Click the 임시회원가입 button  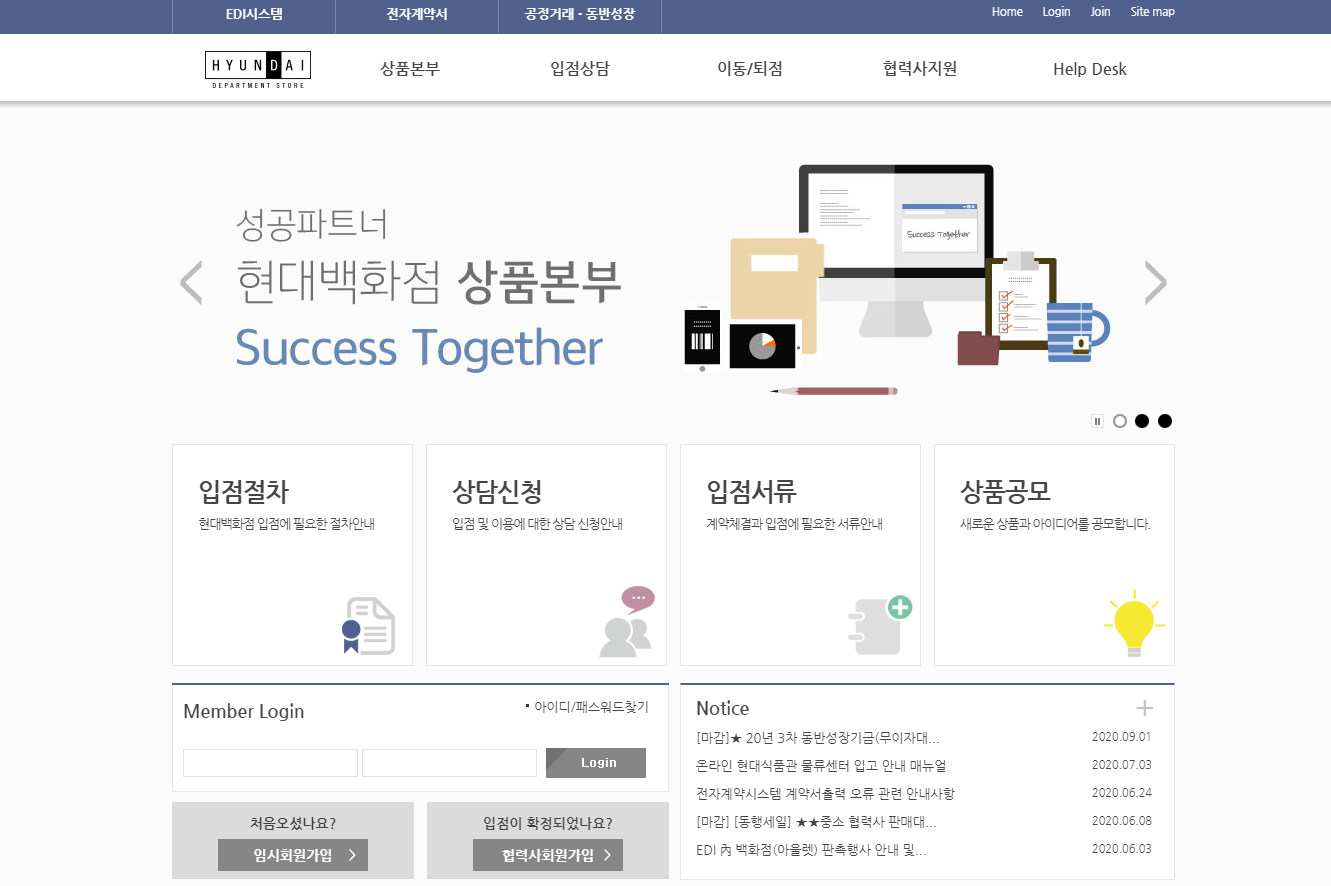(x=293, y=855)
